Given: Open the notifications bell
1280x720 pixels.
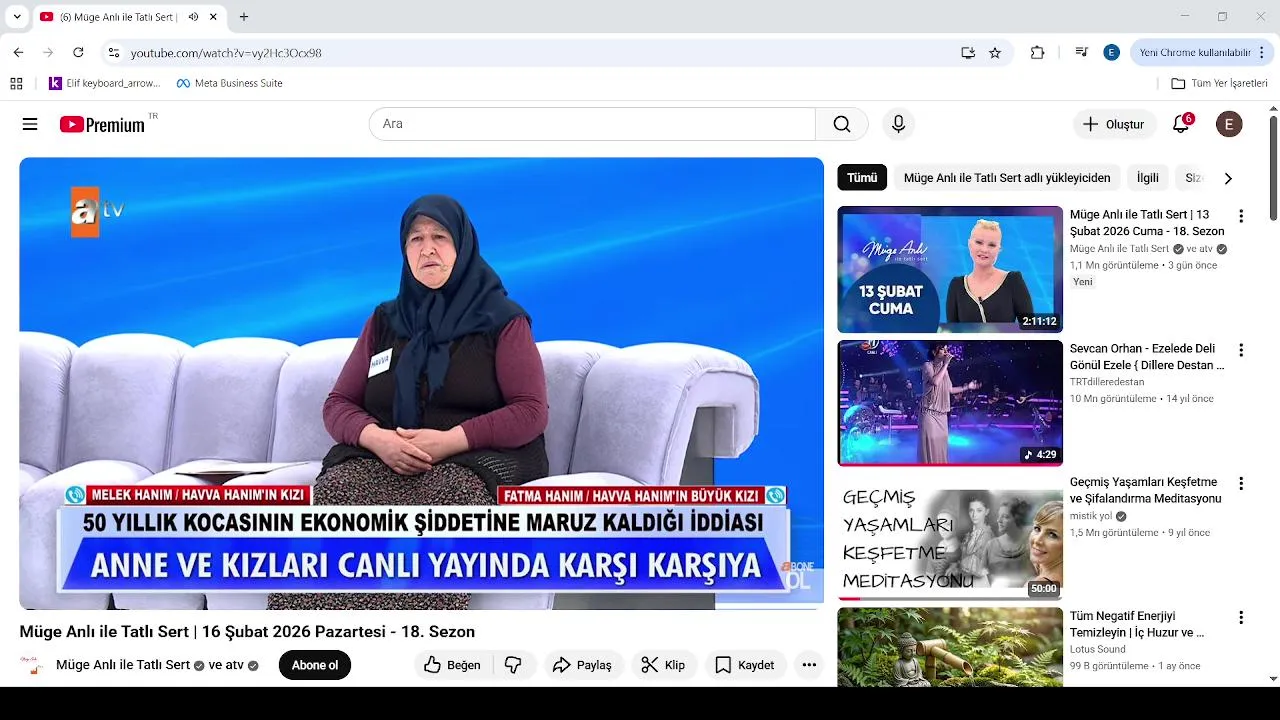Looking at the screenshot, I should tap(1181, 124).
